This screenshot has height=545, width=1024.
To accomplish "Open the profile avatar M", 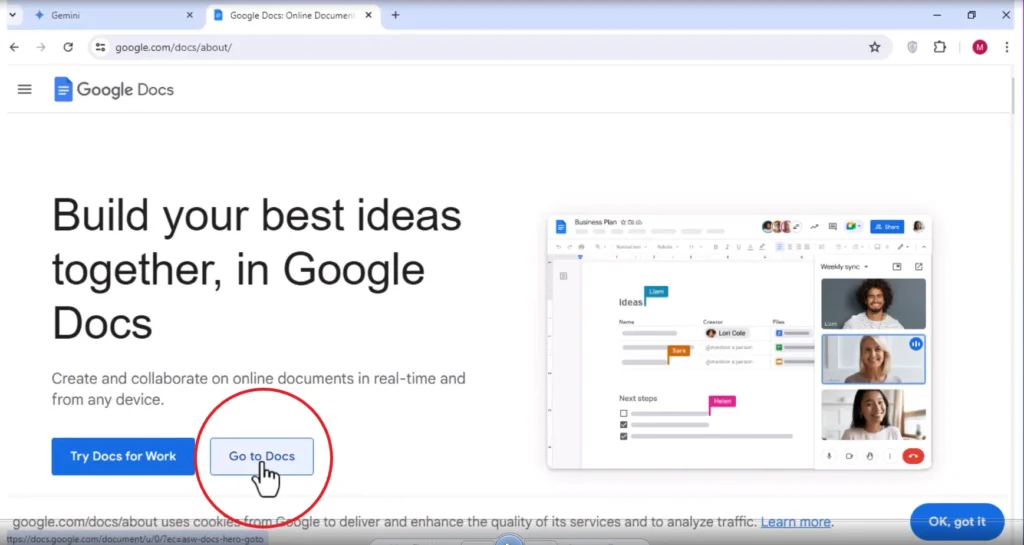I will [980, 47].
